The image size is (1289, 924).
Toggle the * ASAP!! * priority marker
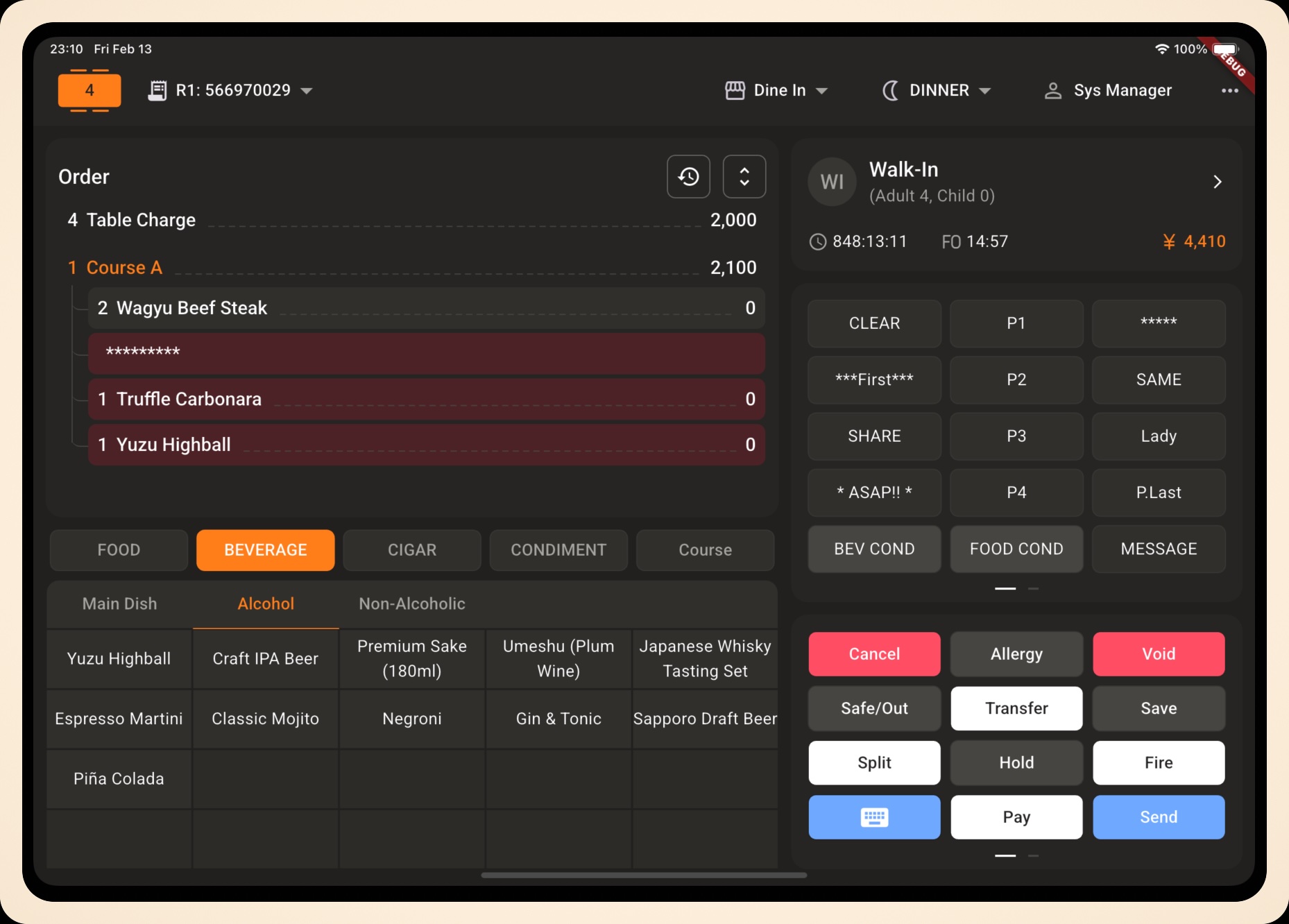click(x=873, y=493)
